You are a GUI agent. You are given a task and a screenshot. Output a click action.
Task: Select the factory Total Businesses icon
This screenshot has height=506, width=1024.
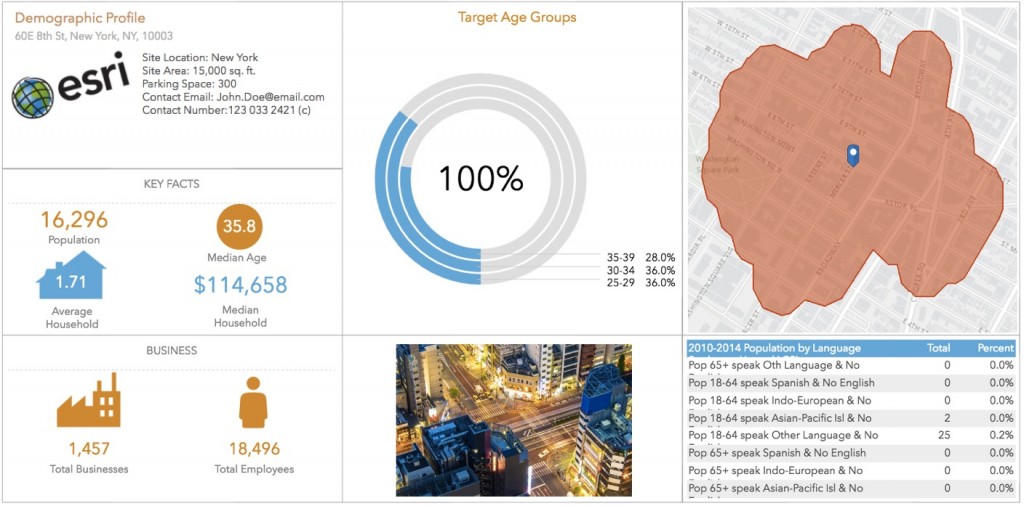pos(88,400)
